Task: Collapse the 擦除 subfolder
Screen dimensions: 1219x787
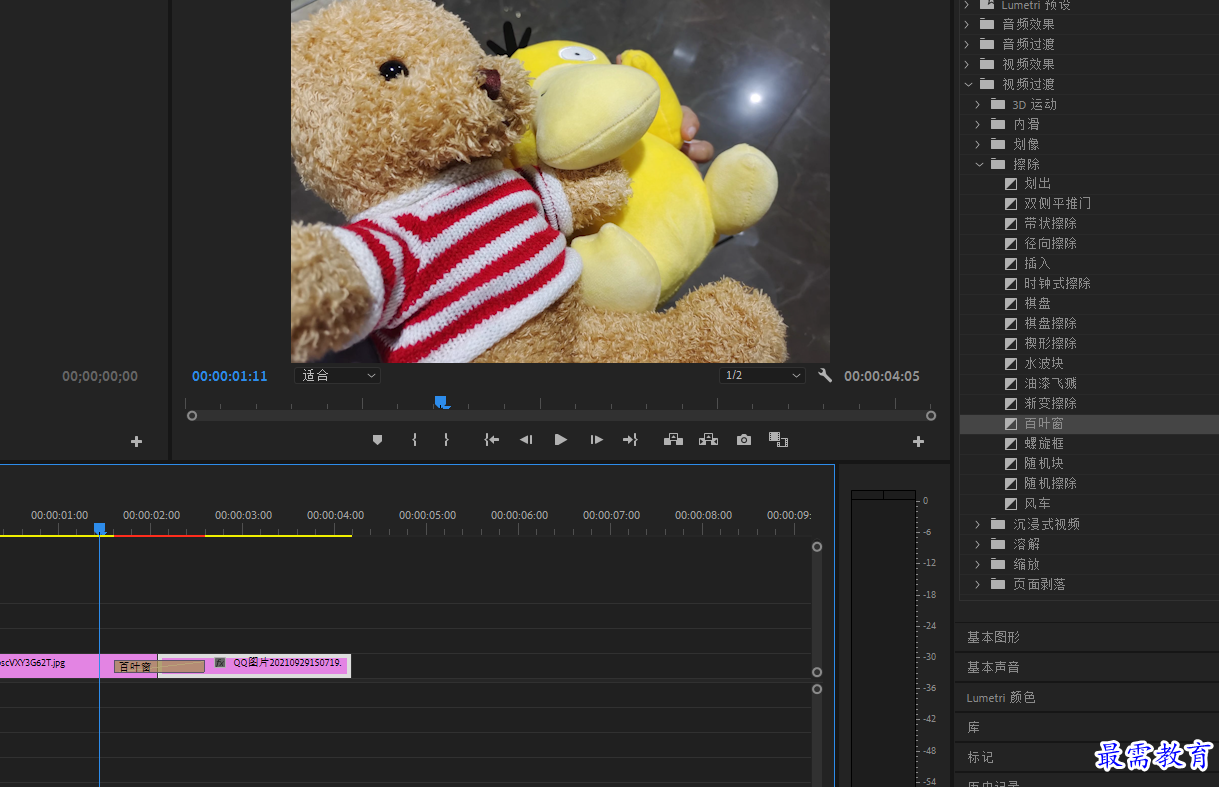Action: click(978, 164)
